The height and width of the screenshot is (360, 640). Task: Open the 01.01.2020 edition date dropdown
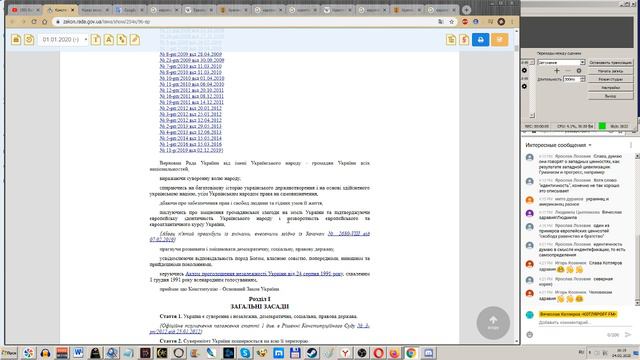(64, 40)
